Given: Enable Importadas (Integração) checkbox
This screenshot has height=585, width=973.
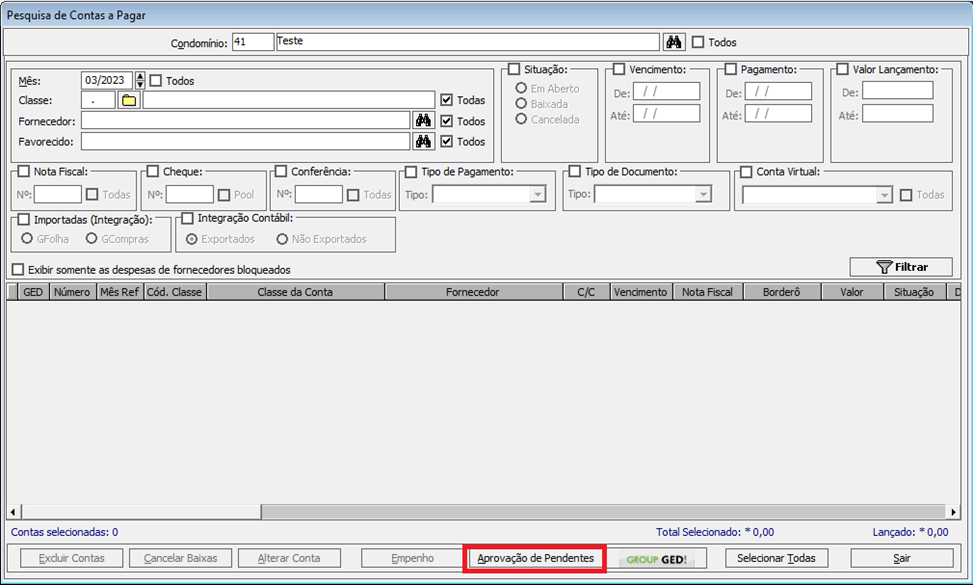Looking at the screenshot, I should [24, 220].
